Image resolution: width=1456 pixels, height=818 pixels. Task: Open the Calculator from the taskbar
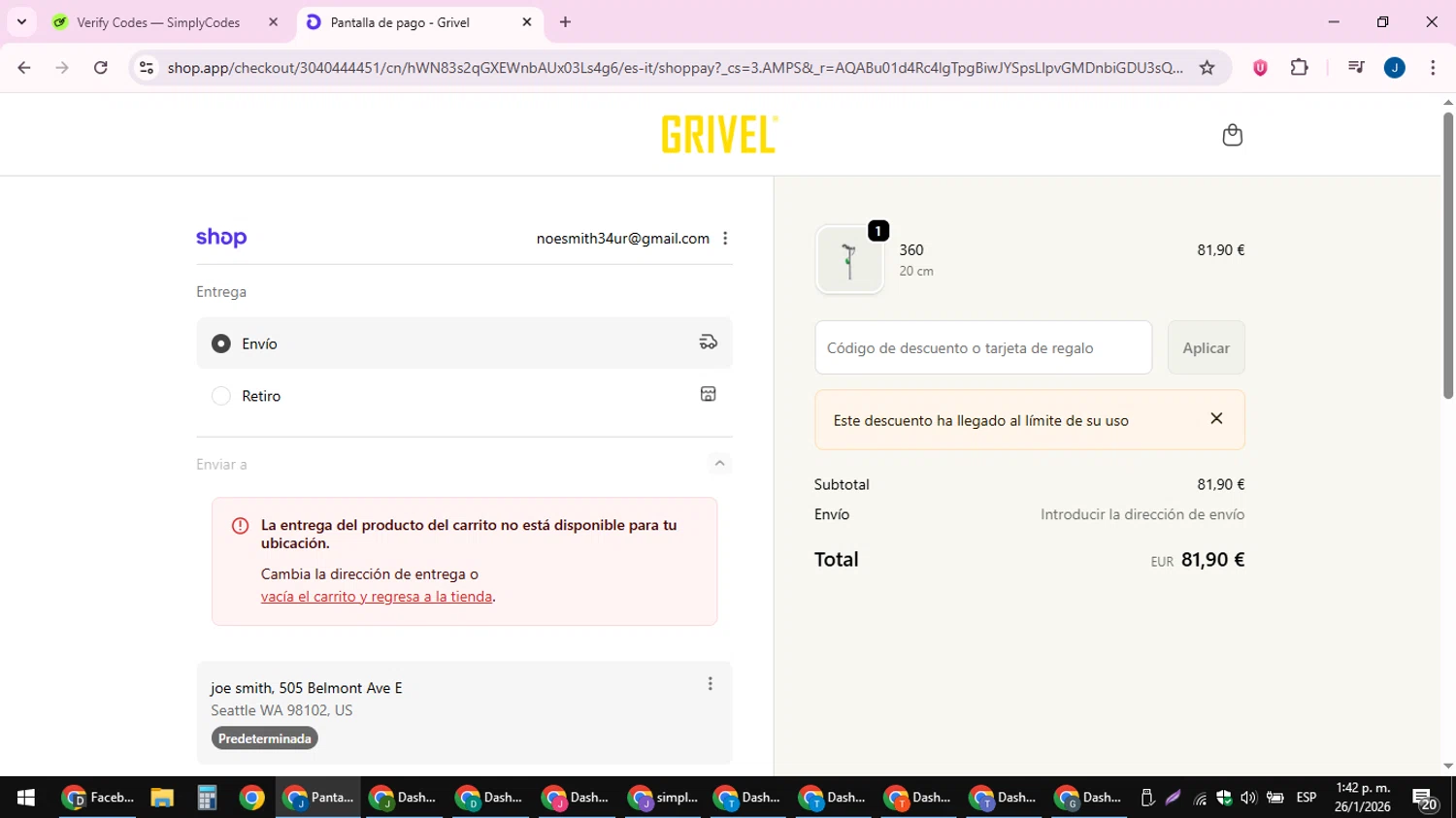(207, 798)
